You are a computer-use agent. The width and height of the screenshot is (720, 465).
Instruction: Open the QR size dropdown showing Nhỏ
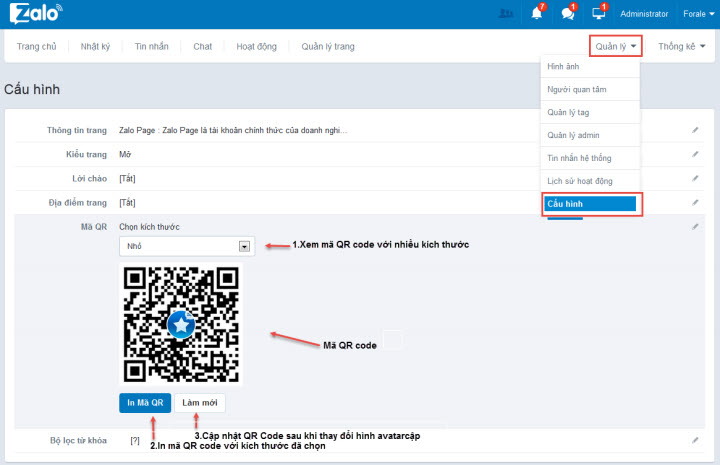tap(186, 246)
